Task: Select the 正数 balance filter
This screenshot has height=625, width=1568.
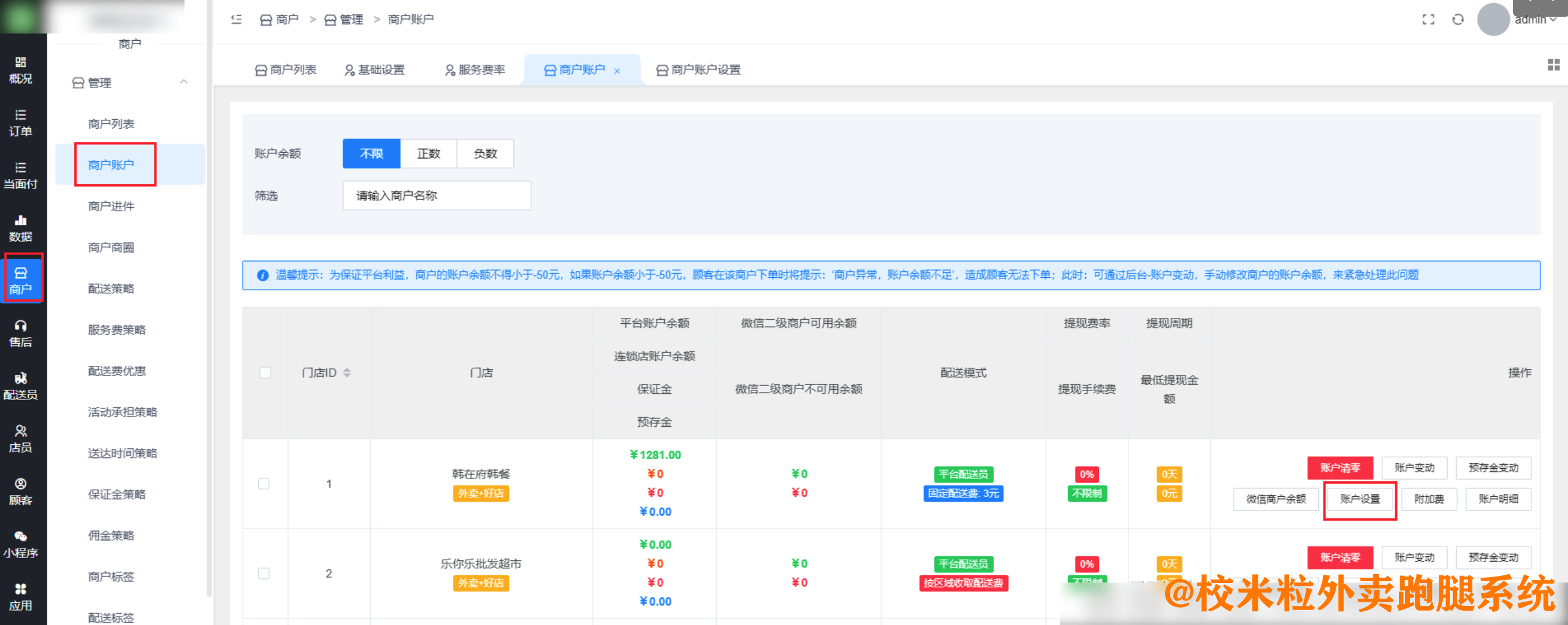Action: tap(428, 153)
